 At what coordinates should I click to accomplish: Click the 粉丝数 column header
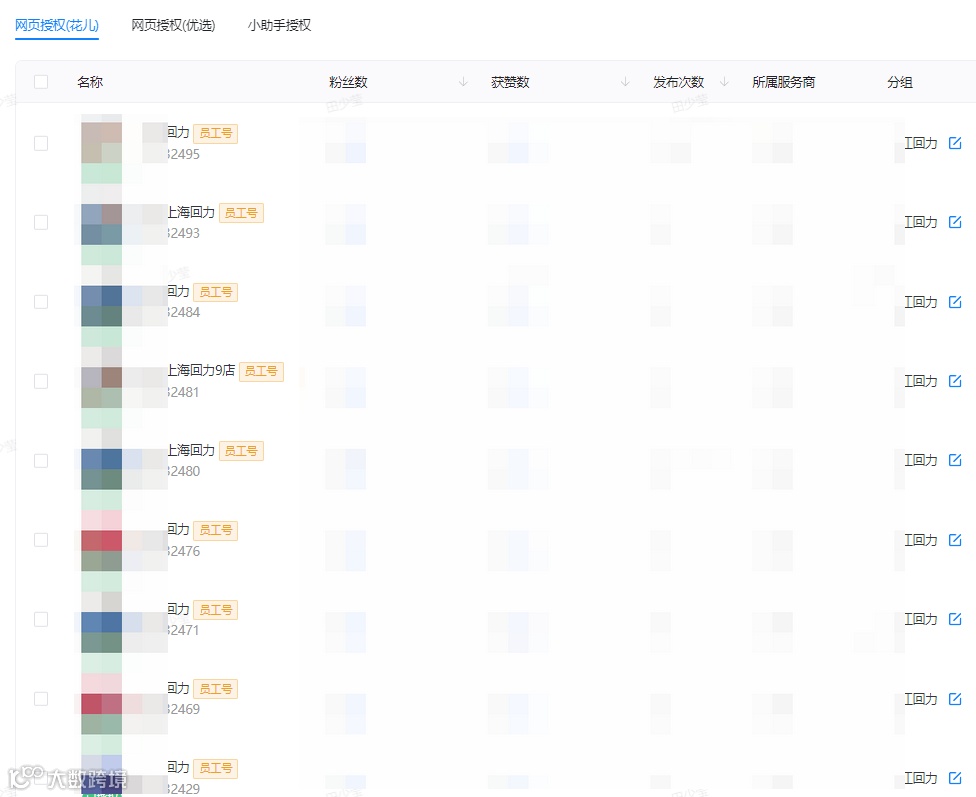coord(348,82)
